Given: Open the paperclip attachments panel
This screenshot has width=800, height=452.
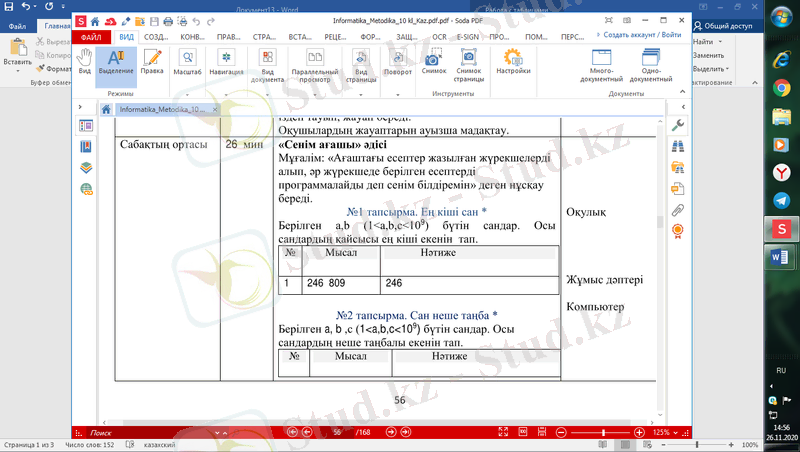Looking at the screenshot, I should coord(678,210).
